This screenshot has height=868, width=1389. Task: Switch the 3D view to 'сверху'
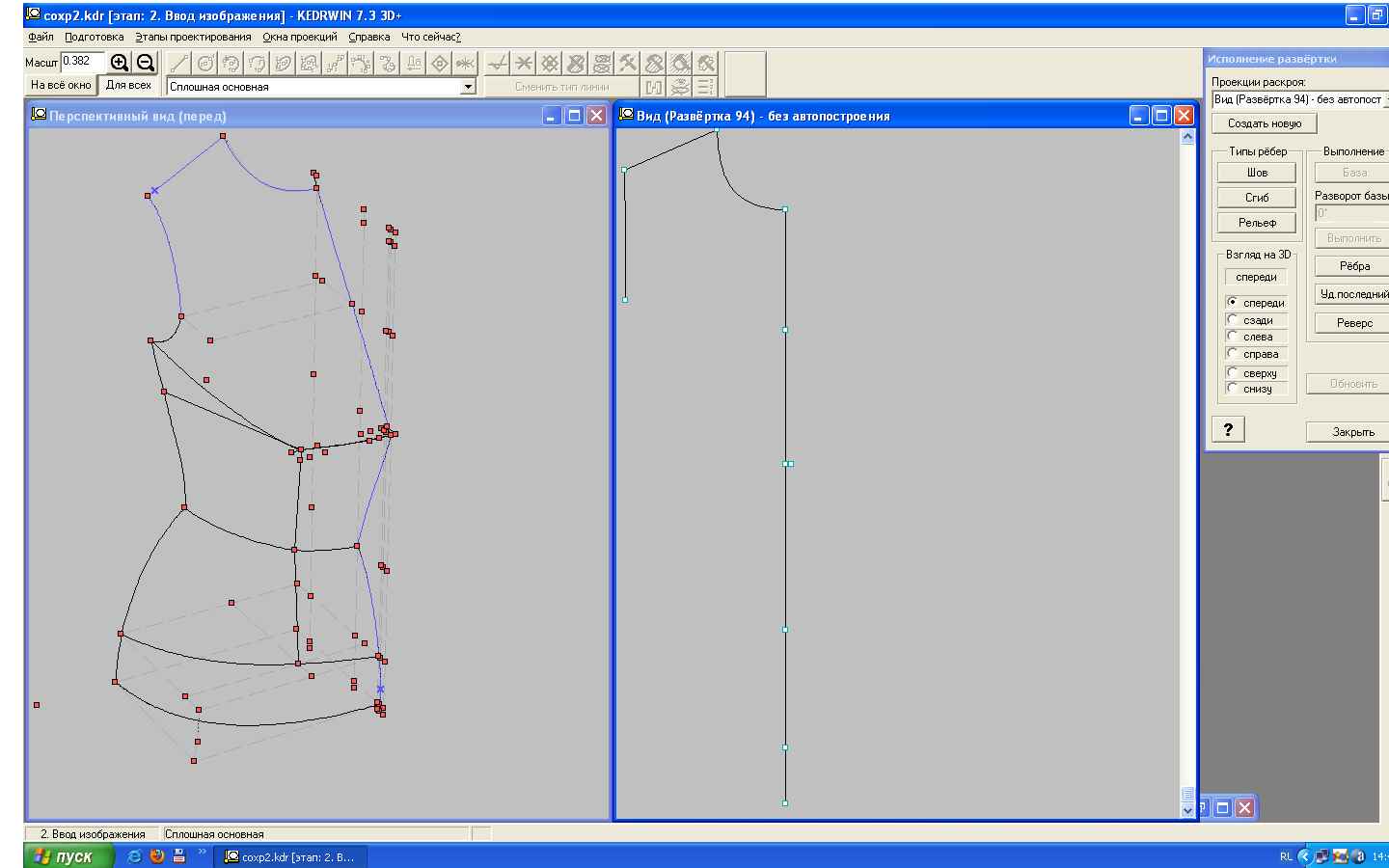[x=1233, y=373]
